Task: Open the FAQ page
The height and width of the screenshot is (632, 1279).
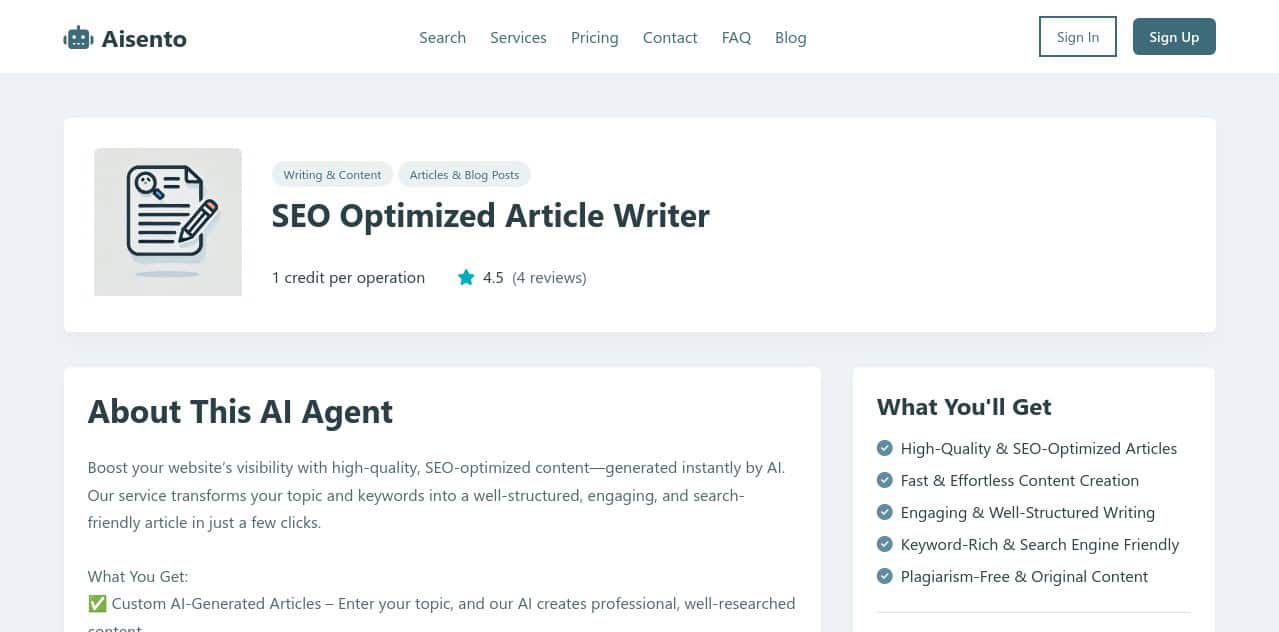Action: click(x=736, y=37)
